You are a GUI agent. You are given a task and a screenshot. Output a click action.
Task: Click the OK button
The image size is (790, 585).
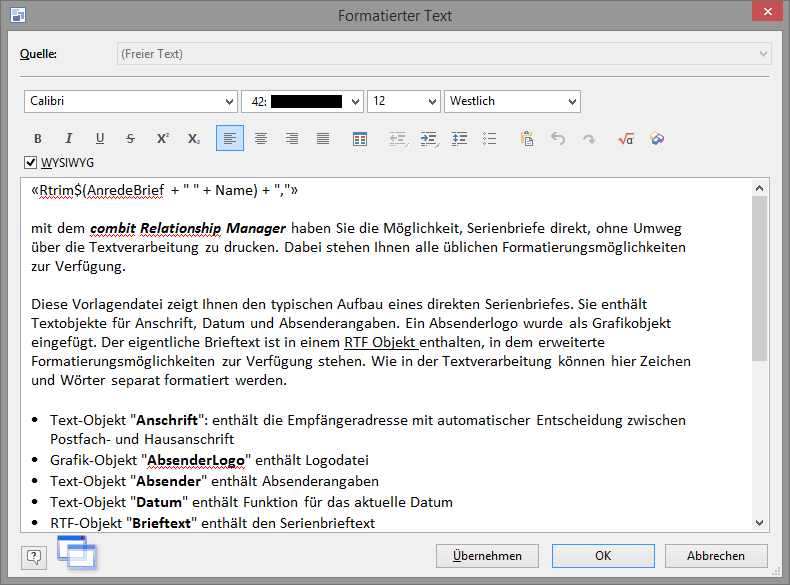603,556
